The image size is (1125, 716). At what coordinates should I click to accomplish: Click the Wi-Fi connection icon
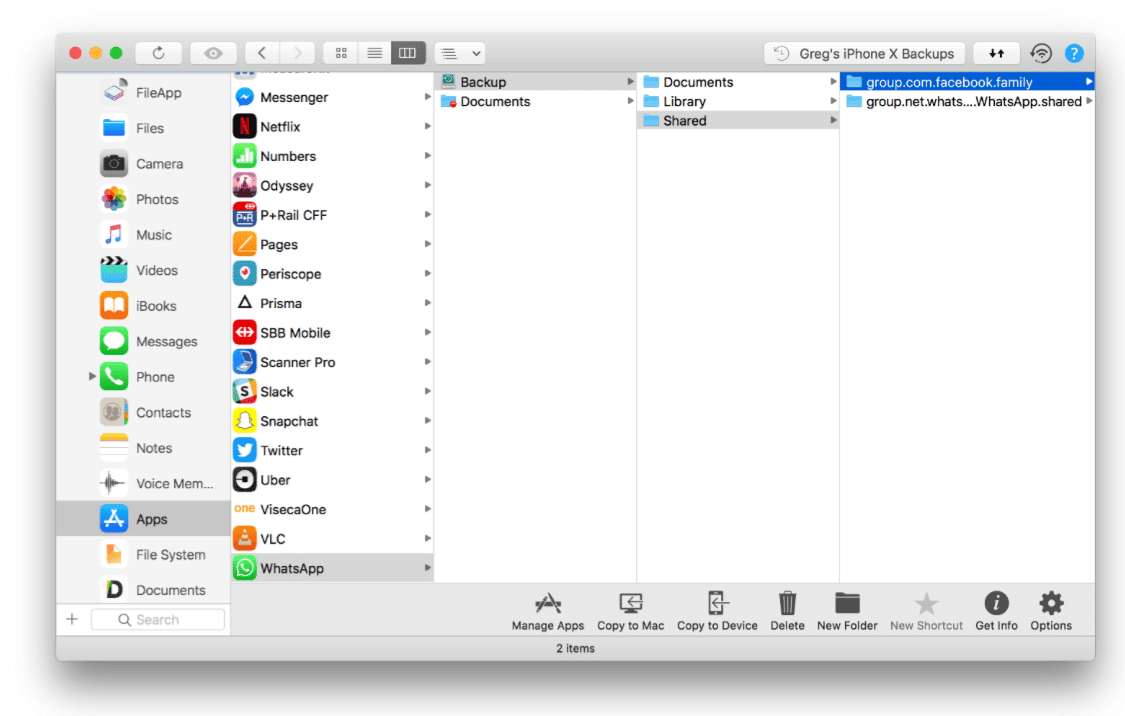[1041, 53]
